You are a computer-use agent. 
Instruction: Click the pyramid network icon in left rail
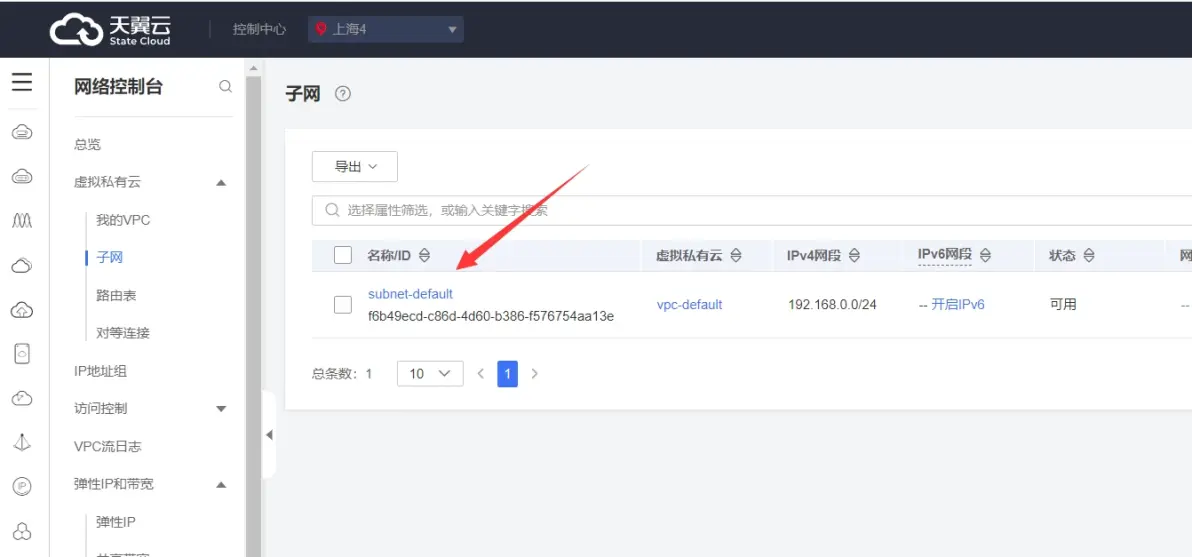[22, 442]
